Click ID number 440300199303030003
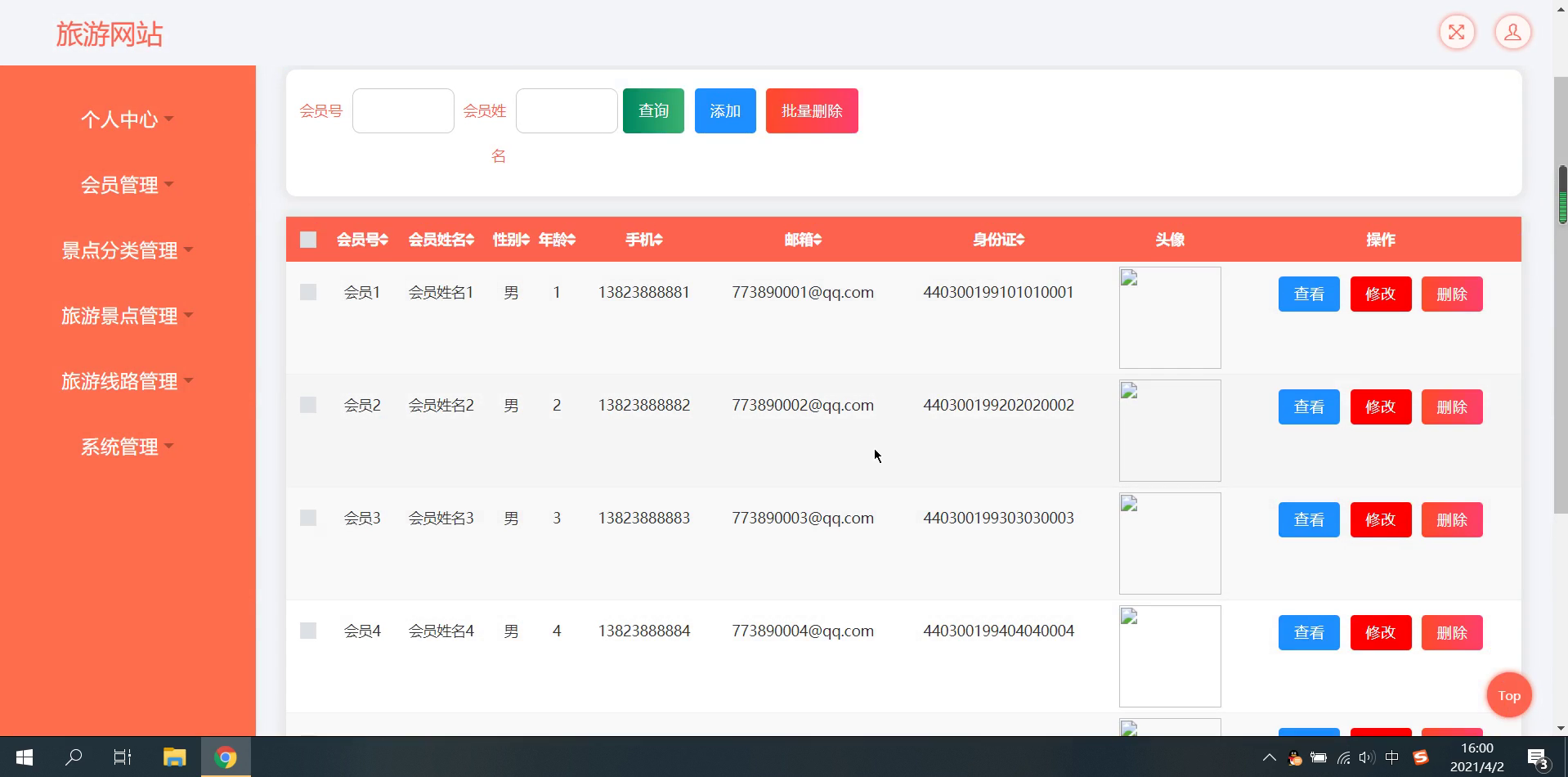This screenshot has width=1568, height=777. coord(998,518)
